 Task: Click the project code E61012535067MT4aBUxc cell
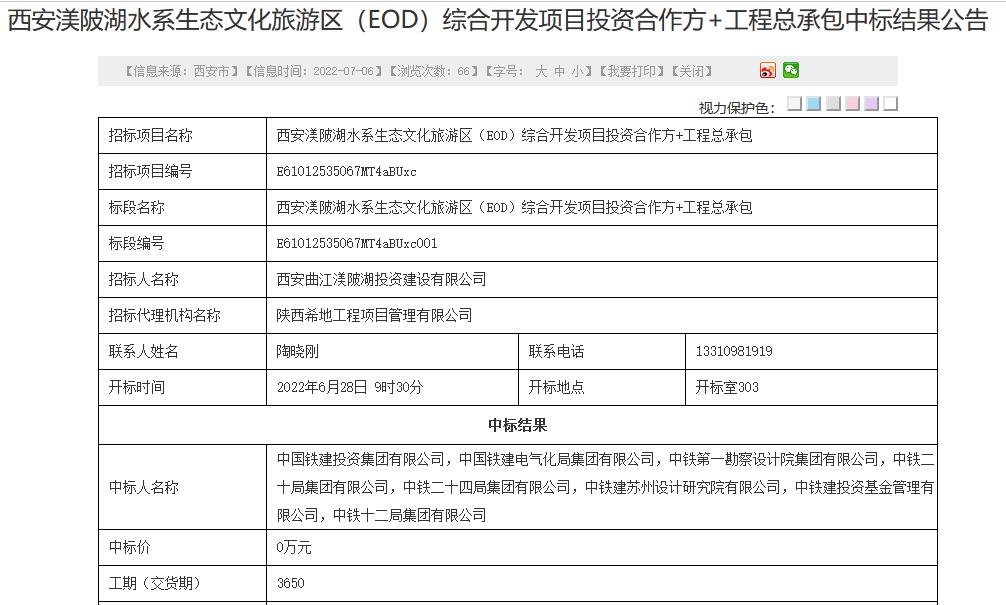click(x=346, y=172)
